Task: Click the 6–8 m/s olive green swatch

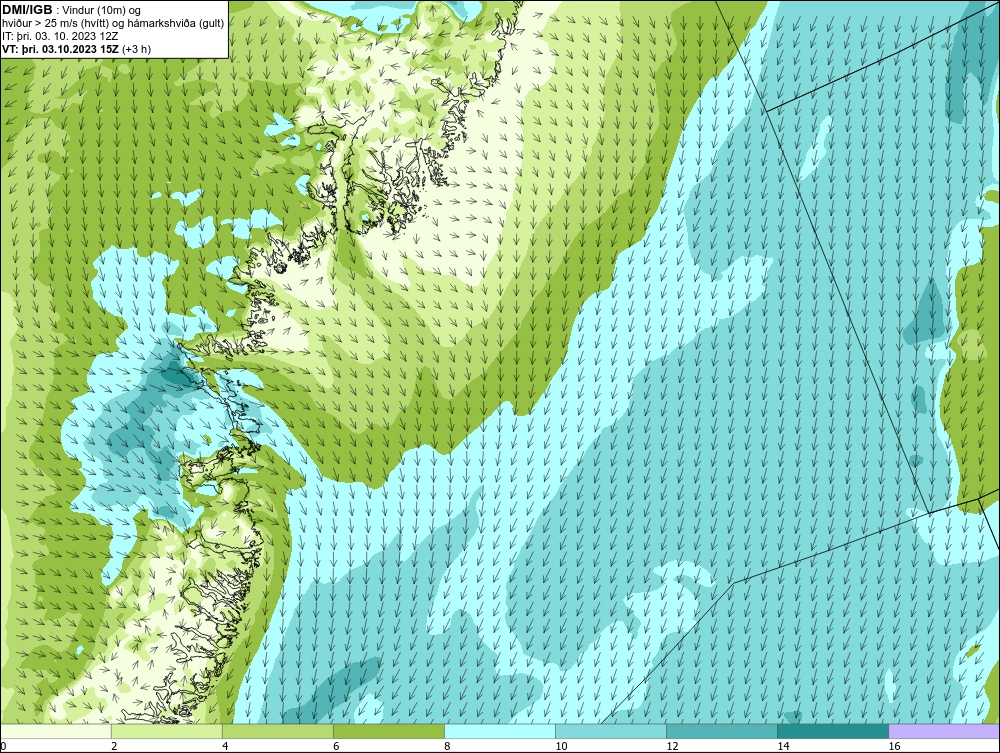Action: (388, 731)
